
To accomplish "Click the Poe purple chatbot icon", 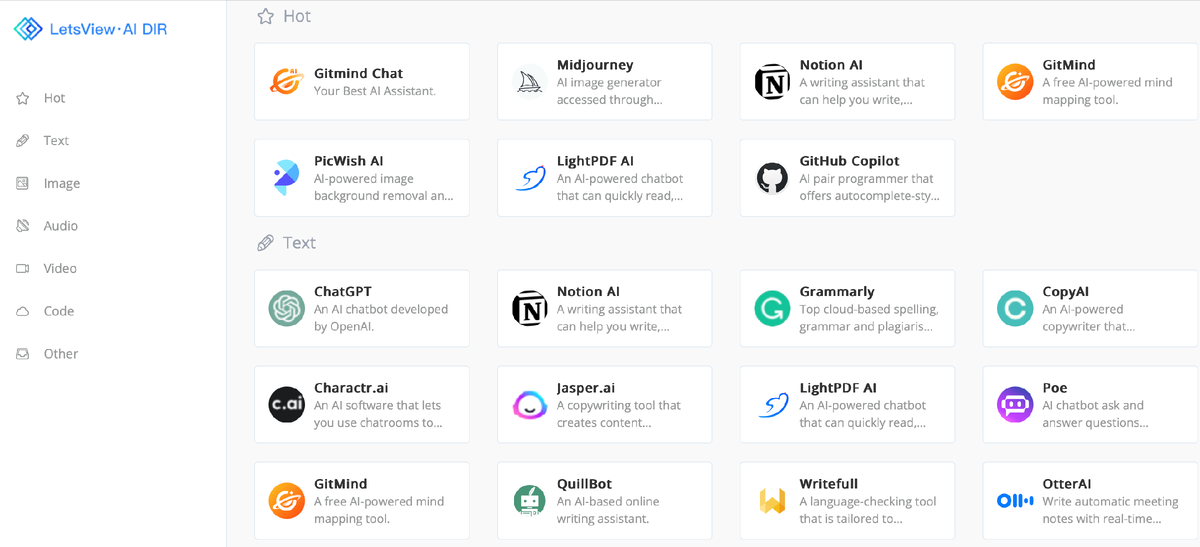I will pos(1015,405).
